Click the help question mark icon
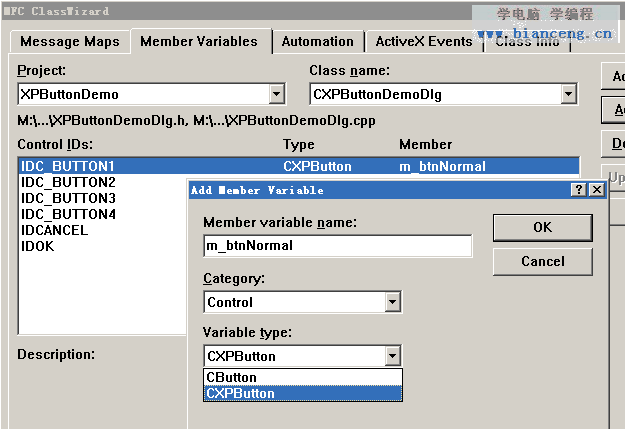Viewport: 625px width, 429px height. pos(579,190)
